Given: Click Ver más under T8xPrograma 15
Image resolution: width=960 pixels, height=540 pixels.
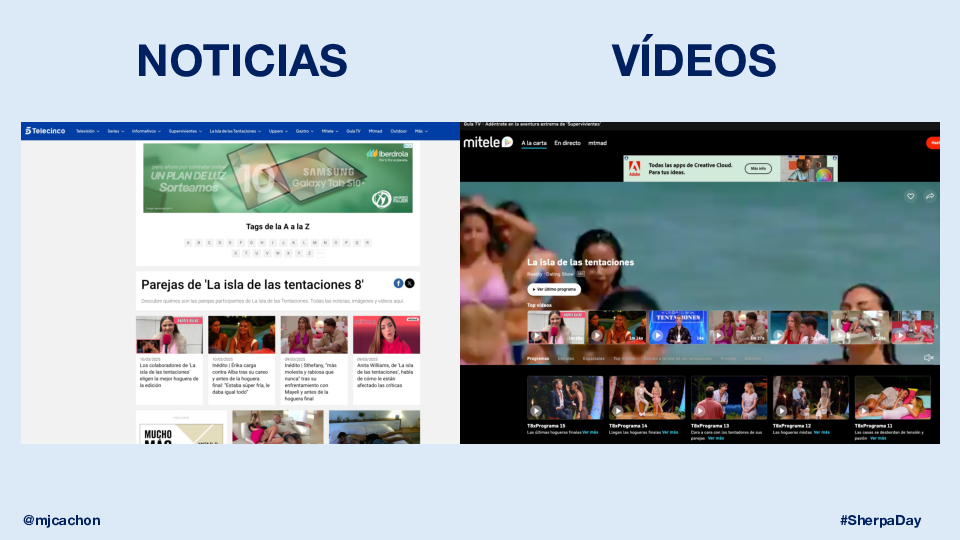Looking at the screenshot, I should (590, 432).
